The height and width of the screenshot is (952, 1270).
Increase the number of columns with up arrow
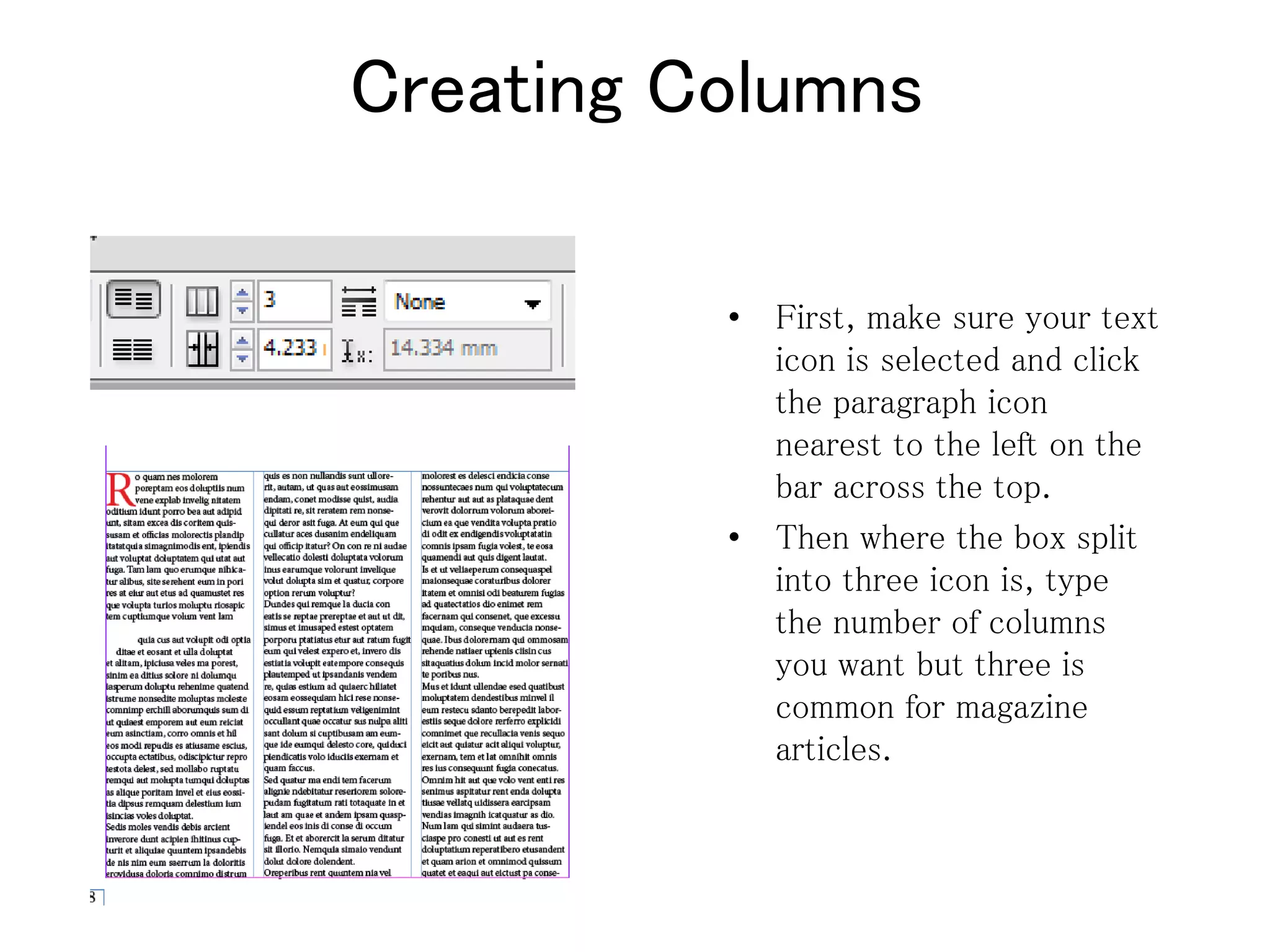(x=242, y=291)
